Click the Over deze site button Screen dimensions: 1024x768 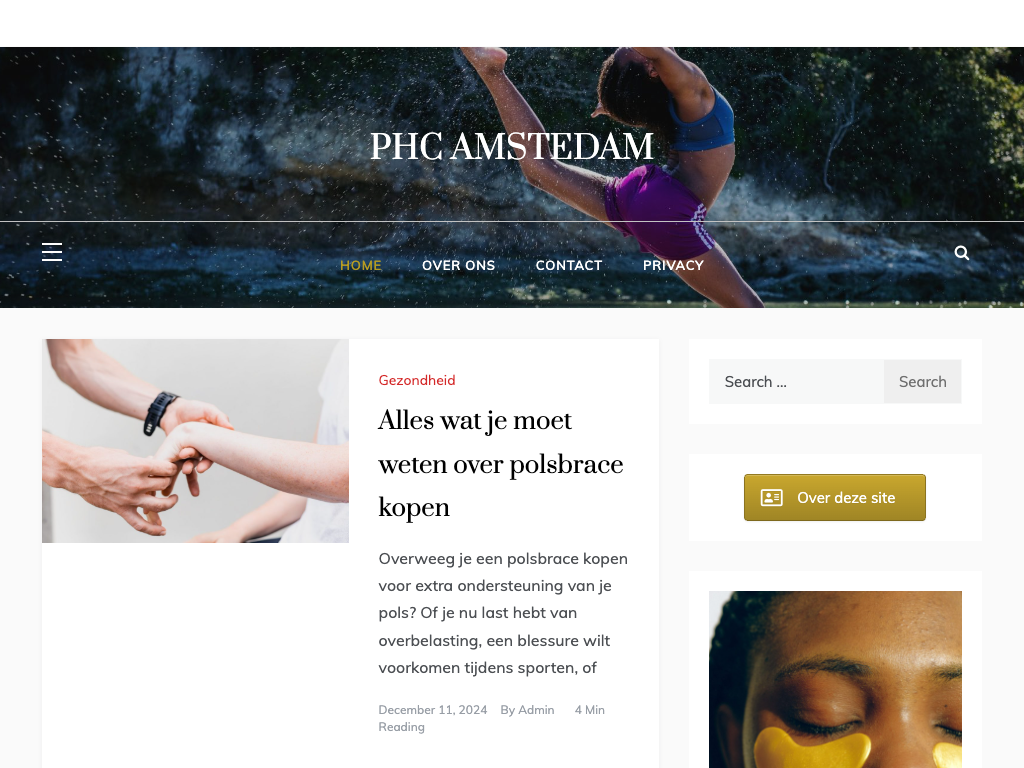[x=835, y=498]
